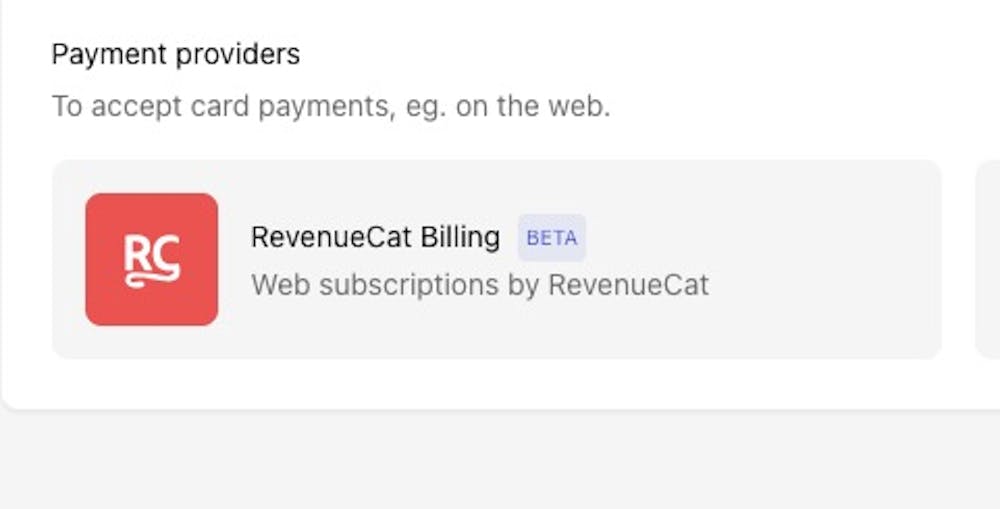This screenshot has height=509, width=1000.
Task: Click the gray background below the white panel
Action: pyautogui.click(x=500, y=460)
